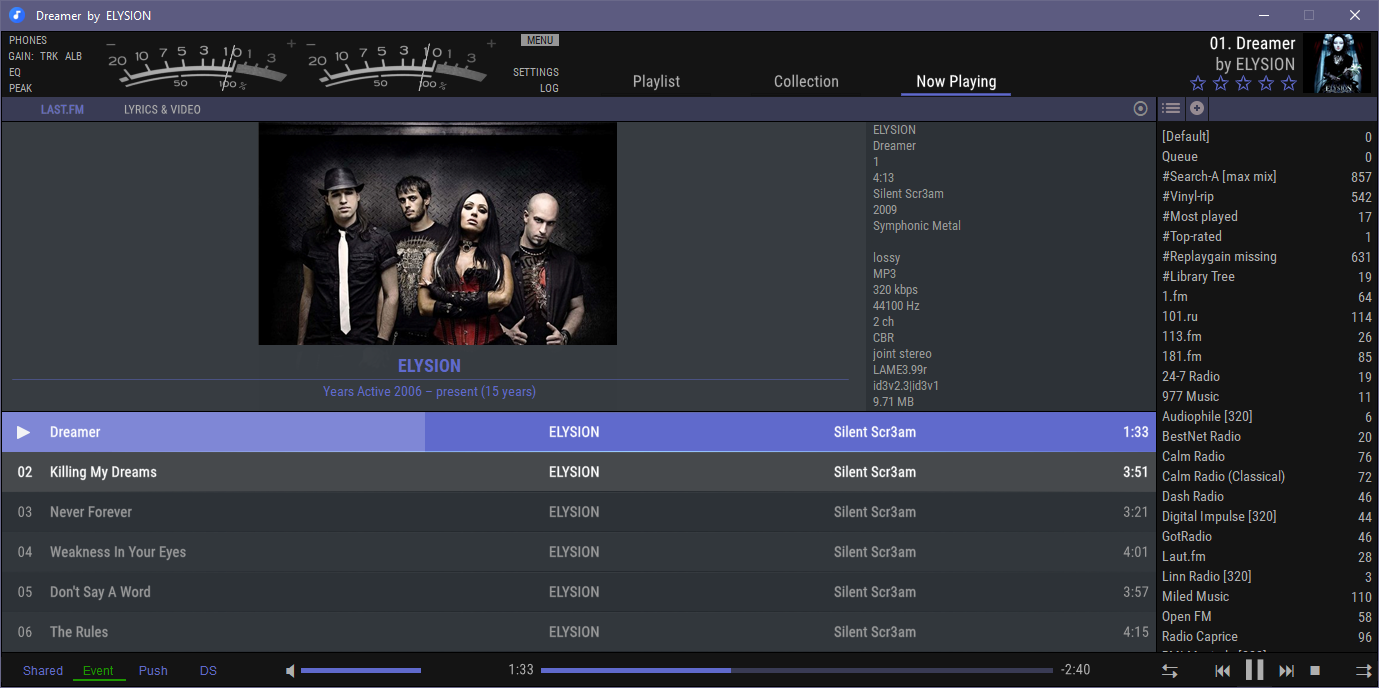This screenshot has height=688, width=1379.
Task: Click the circular target icon in panel header
Action: (1141, 109)
